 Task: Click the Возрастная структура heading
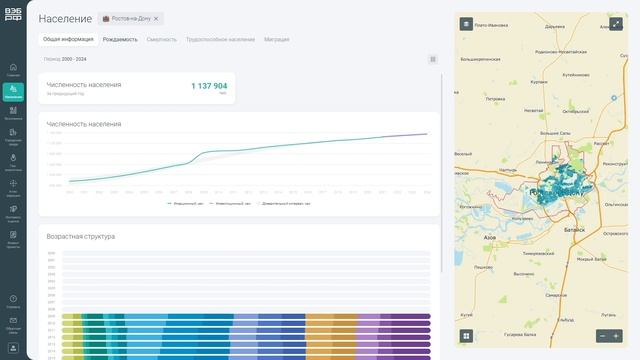coord(80,236)
